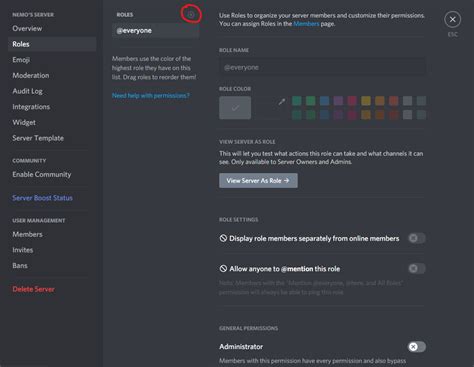Open Overview settings page

[27, 29]
